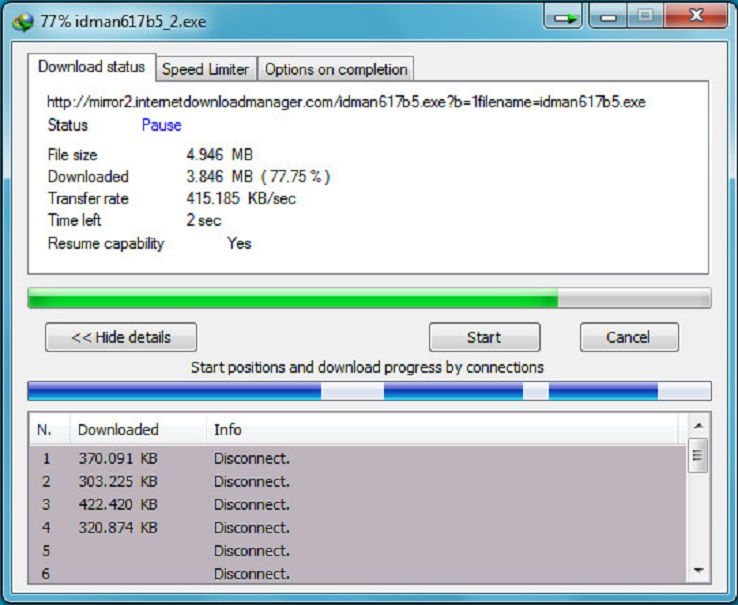Screen dimensions: 738x605
Task: Select connection row number 6
Action: (357, 573)
